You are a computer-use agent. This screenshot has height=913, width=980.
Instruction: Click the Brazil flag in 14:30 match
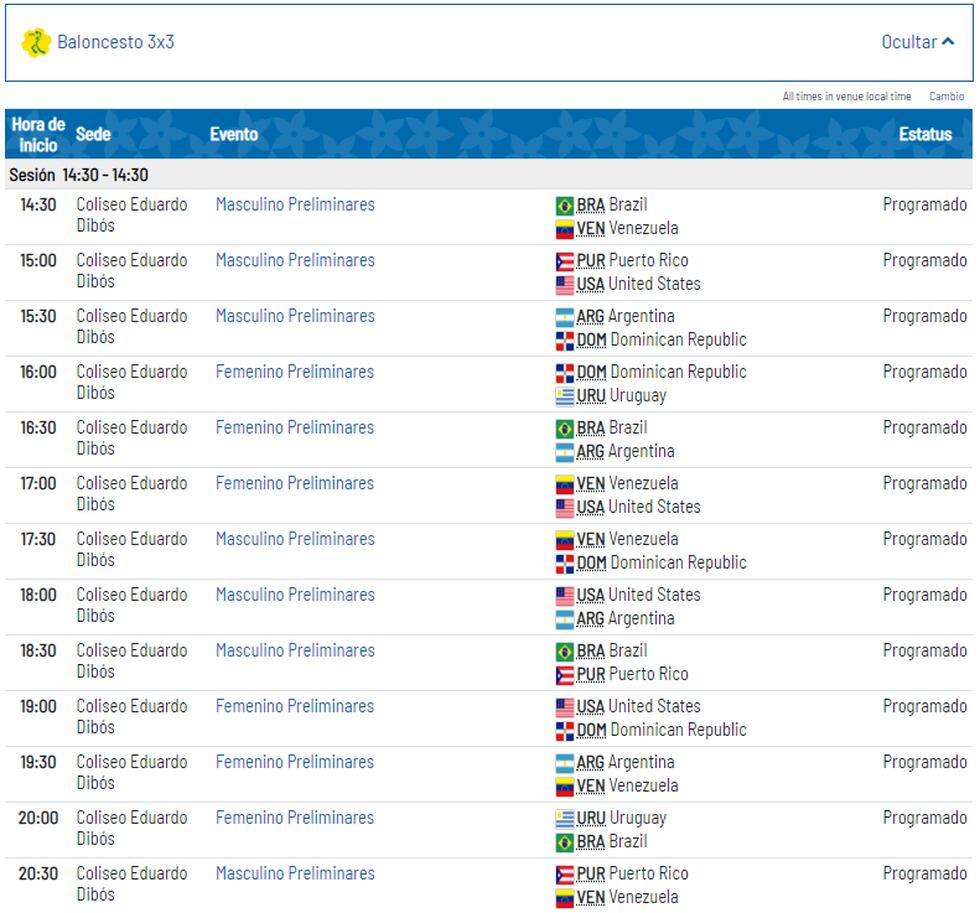pos(565,206)
